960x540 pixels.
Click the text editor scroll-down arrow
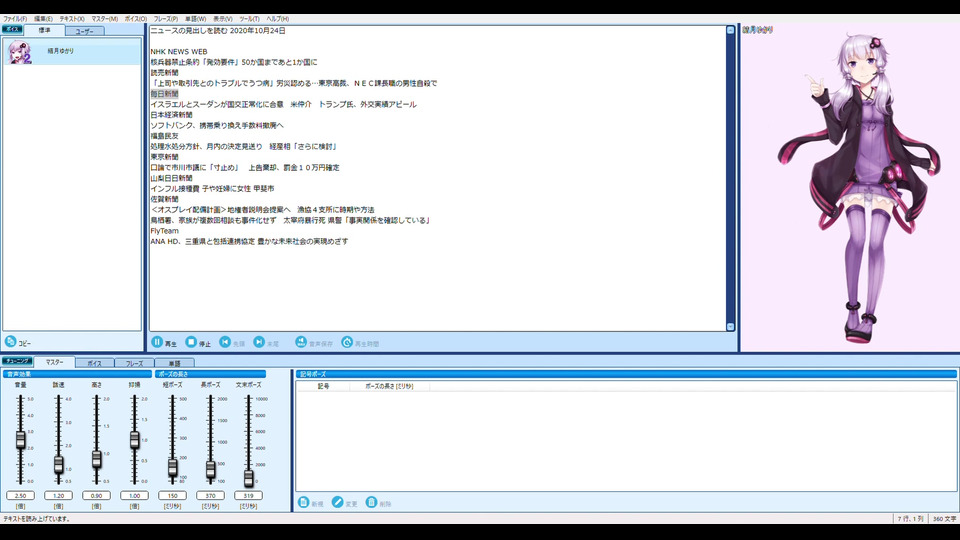tap(730, 327)
